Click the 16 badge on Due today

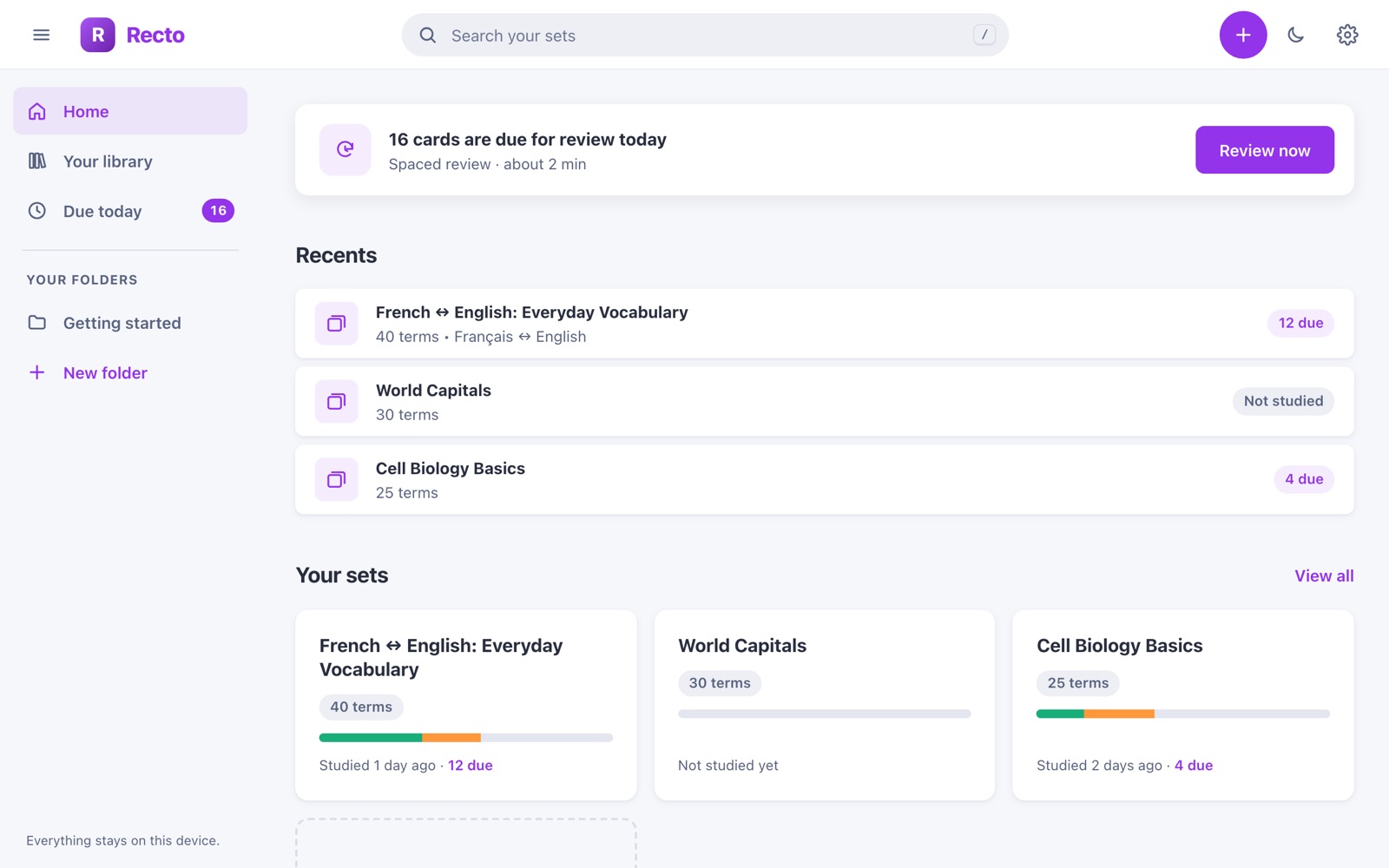218,211
